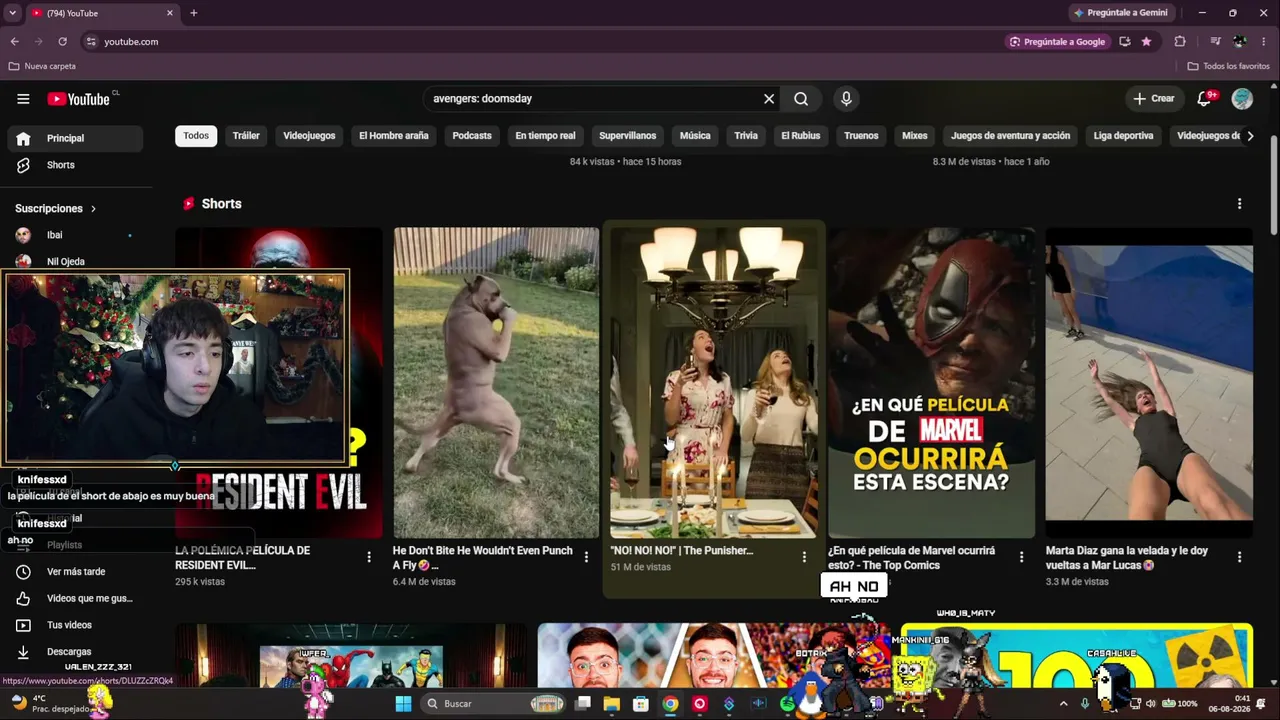Screen dimensions: 1280x720
Task: Click Pregúntale a Gemini button
Action: click(1120, 13)
